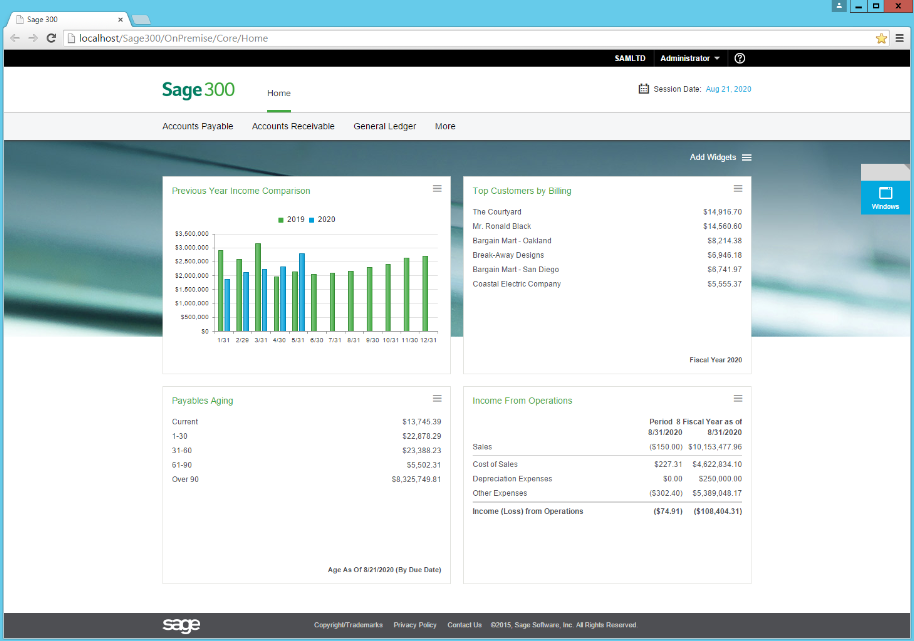
Task: Open the General Ledger menu
Action: [x=384, y=126]
